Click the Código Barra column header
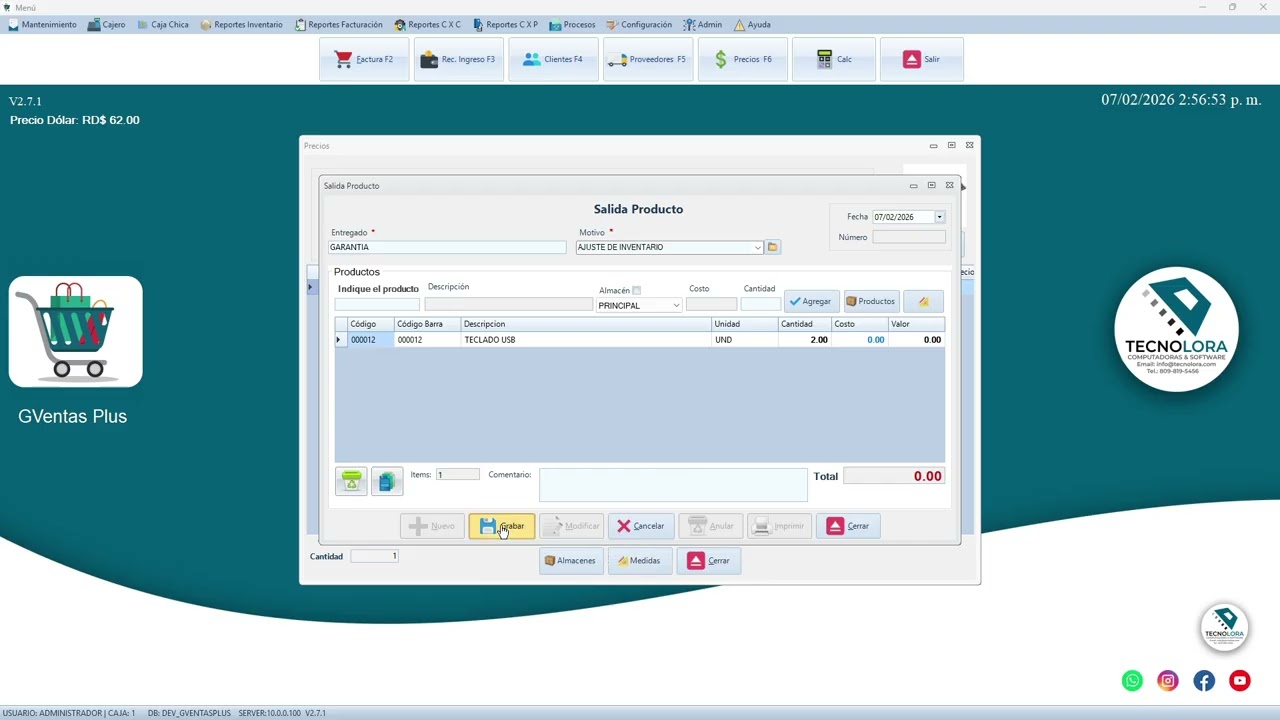Viewport: 1280px width, 720px height. tap(427, 324)
